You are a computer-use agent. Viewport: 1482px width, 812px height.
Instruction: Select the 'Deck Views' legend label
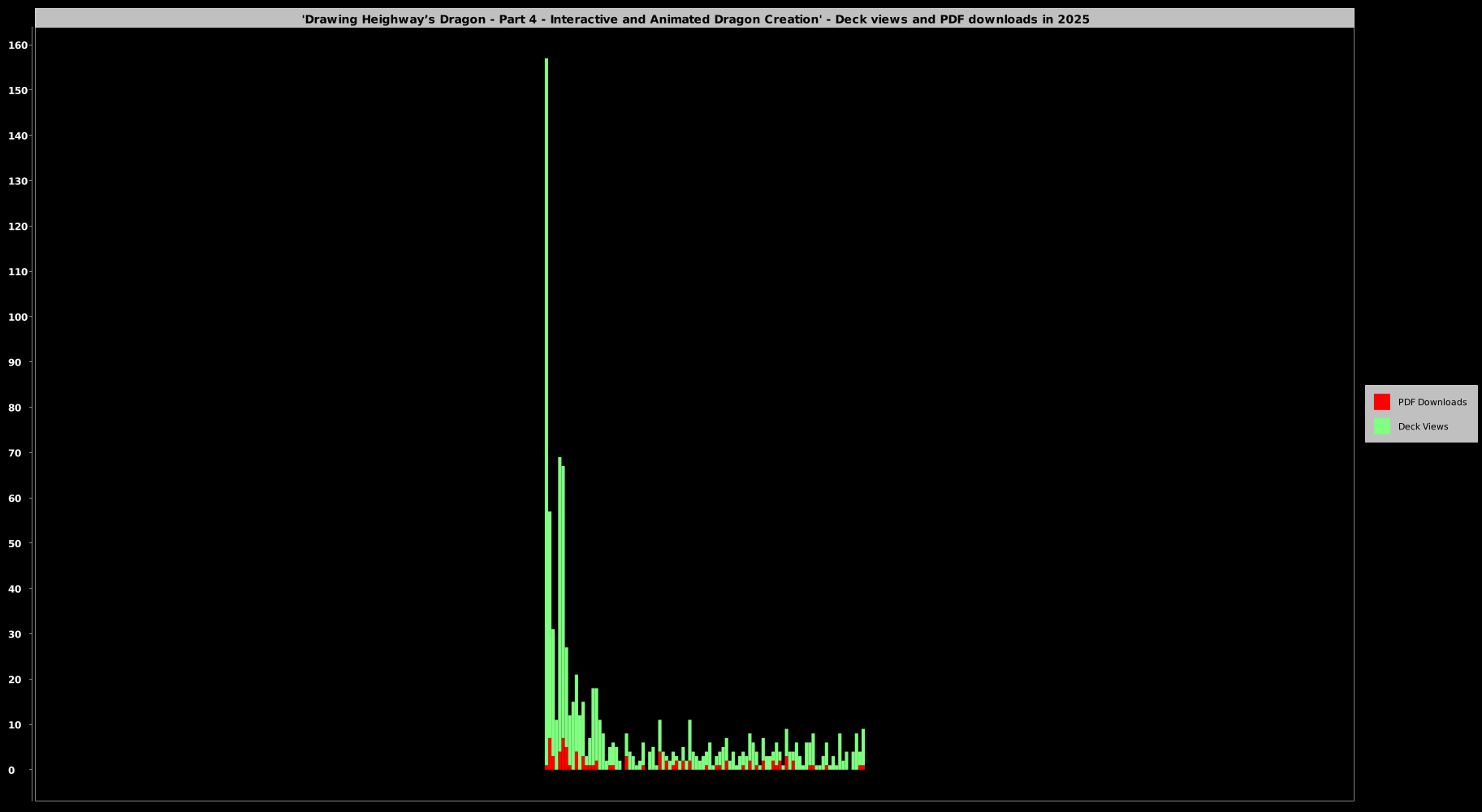(1423, 426)
